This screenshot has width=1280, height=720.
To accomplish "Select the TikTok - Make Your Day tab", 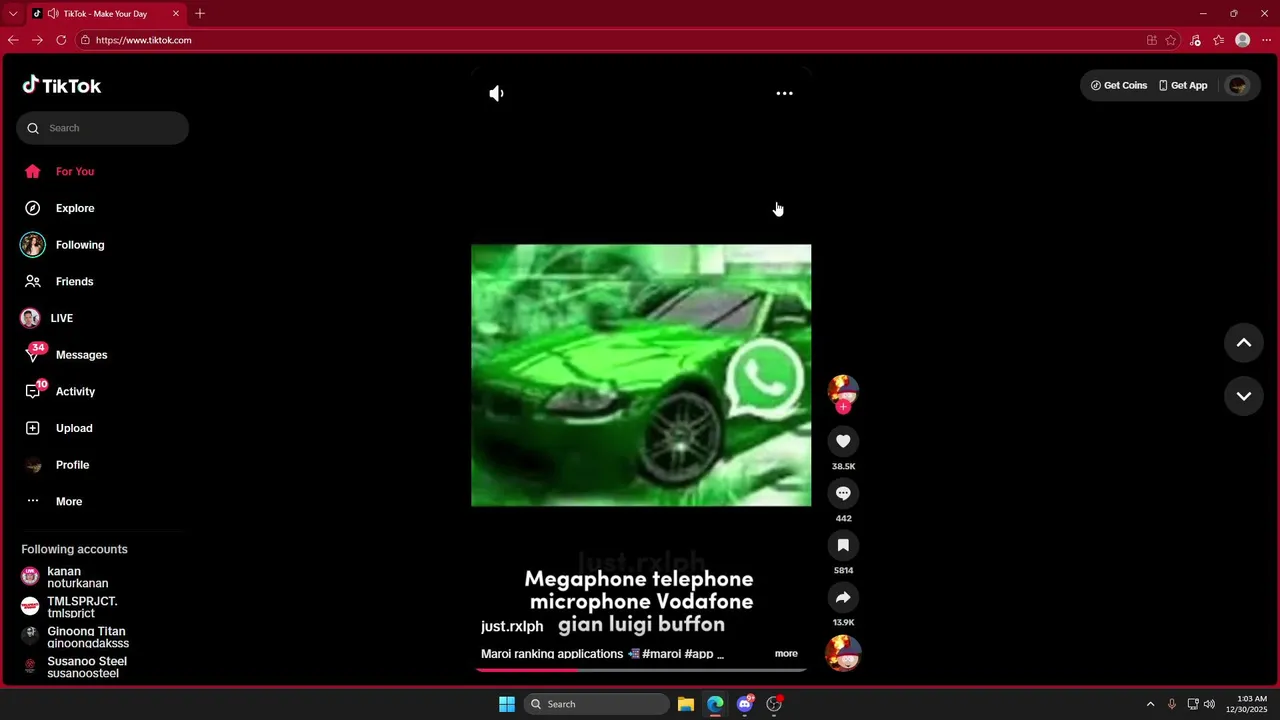I will pos(105,14).
